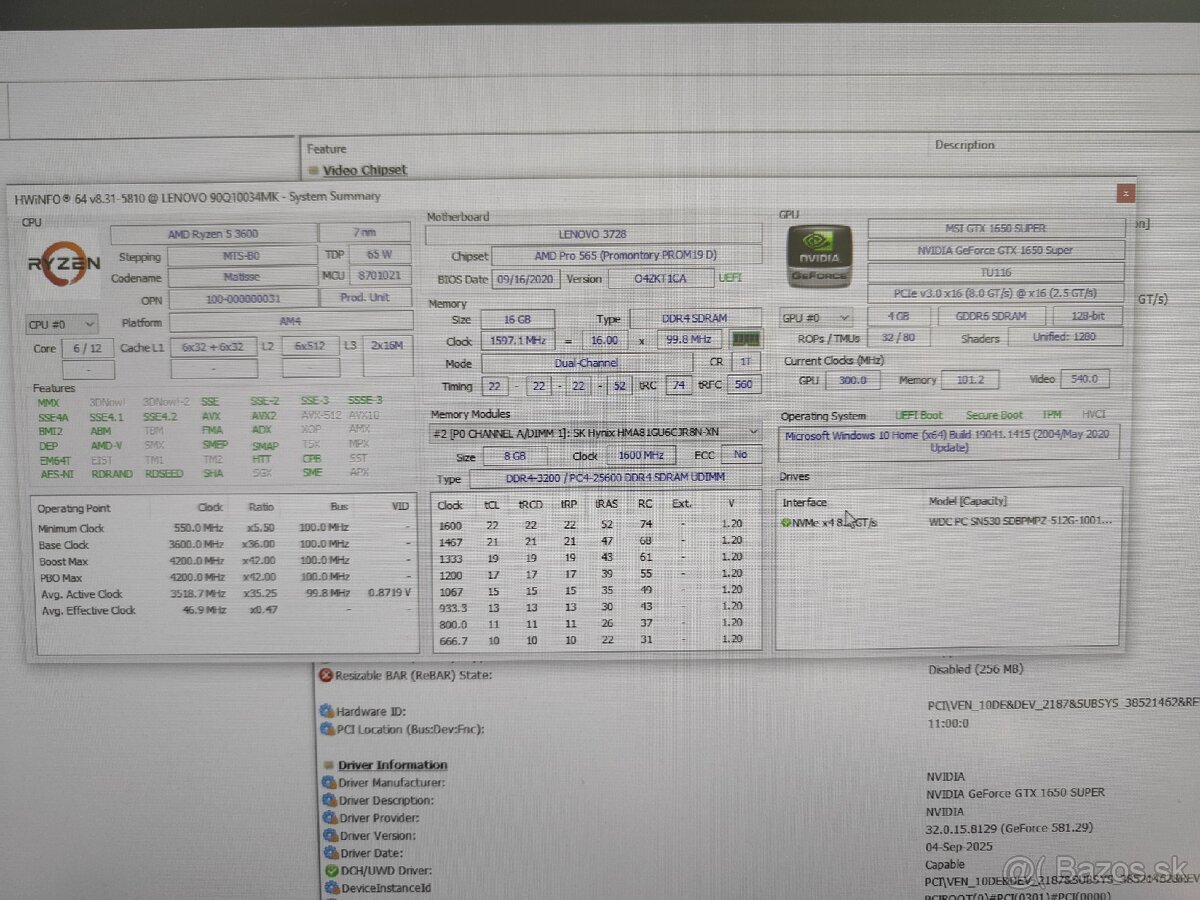Toggle the TPM status indicator
The image size is (1200, 900).
click(1051, 414)
